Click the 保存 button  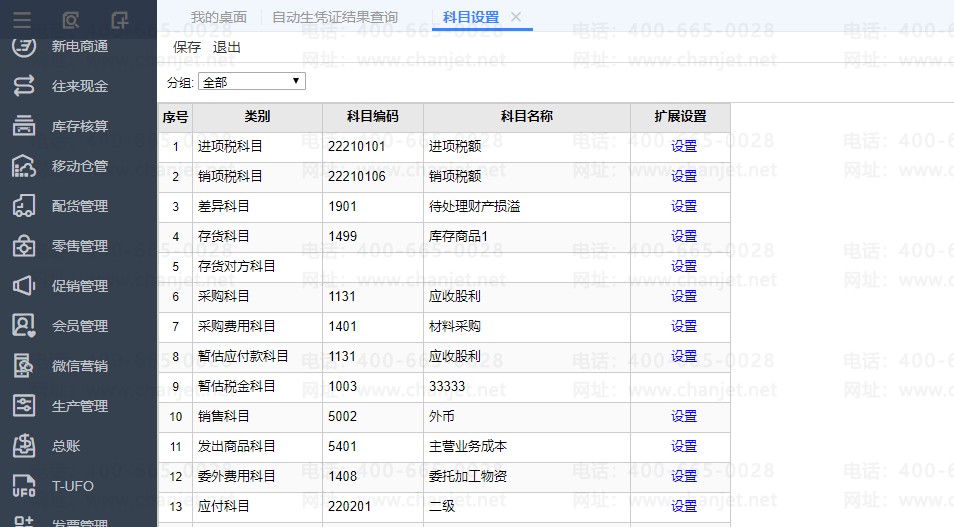click(187, 47)
